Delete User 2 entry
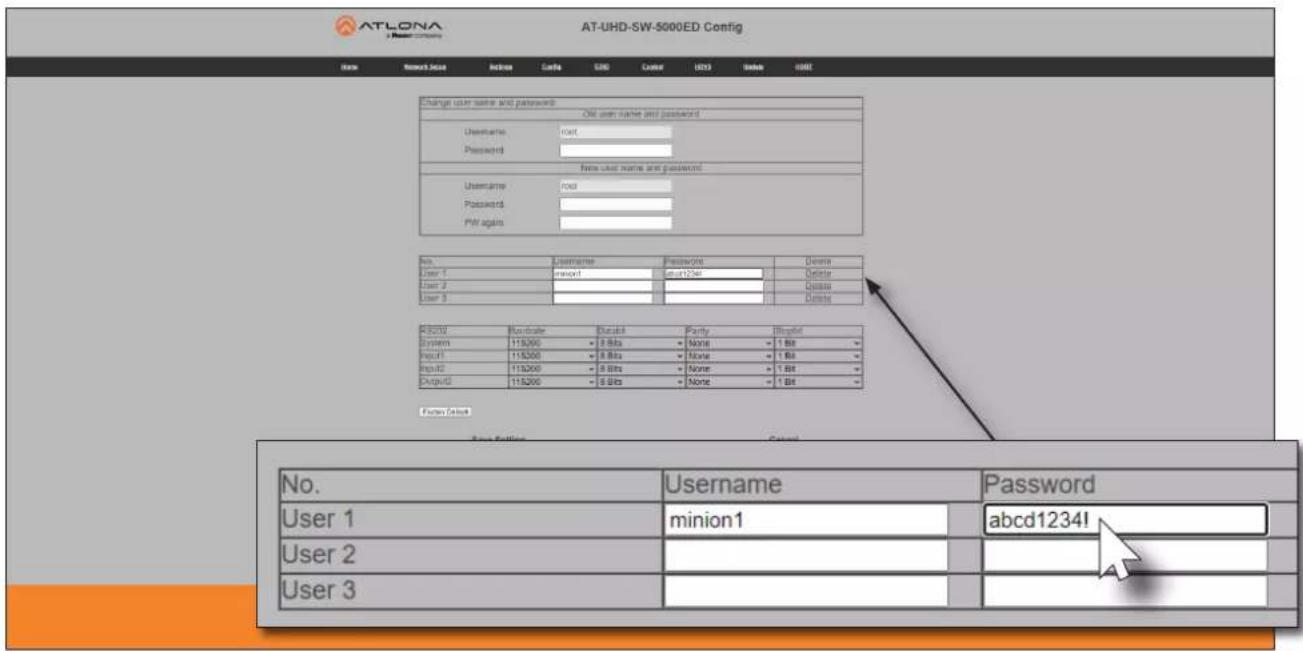The image size is (1303, 651). [818, 285]
